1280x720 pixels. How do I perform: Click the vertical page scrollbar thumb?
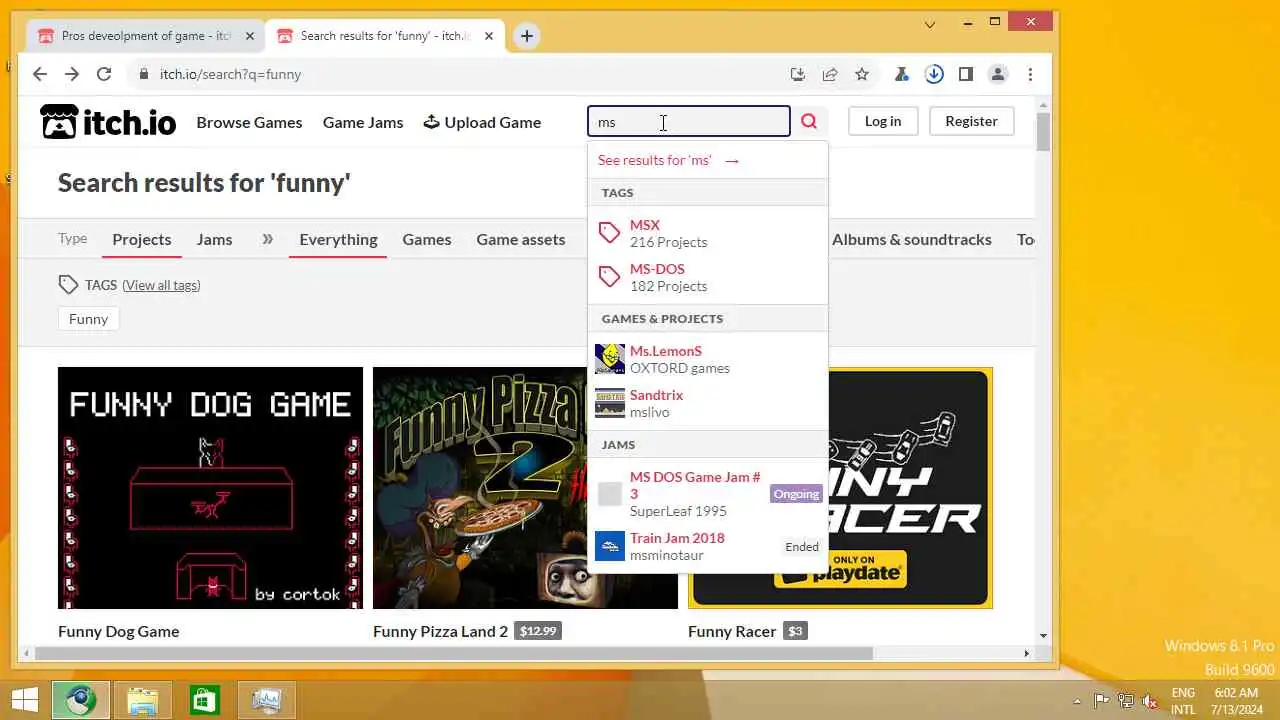coord(1043,131)
